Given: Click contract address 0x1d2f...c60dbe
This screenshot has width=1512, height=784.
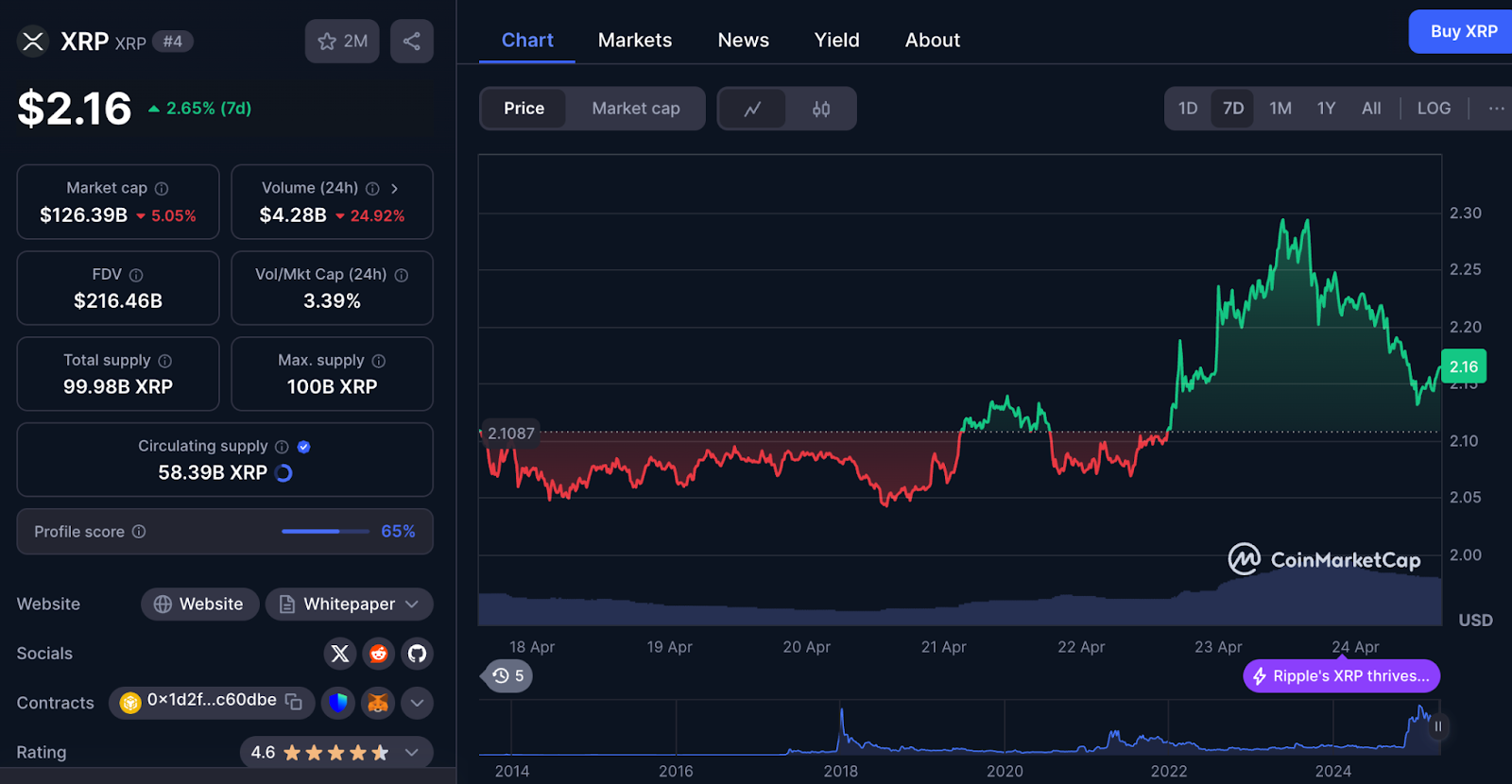Looking at the screenshot, I should point(212,701).
